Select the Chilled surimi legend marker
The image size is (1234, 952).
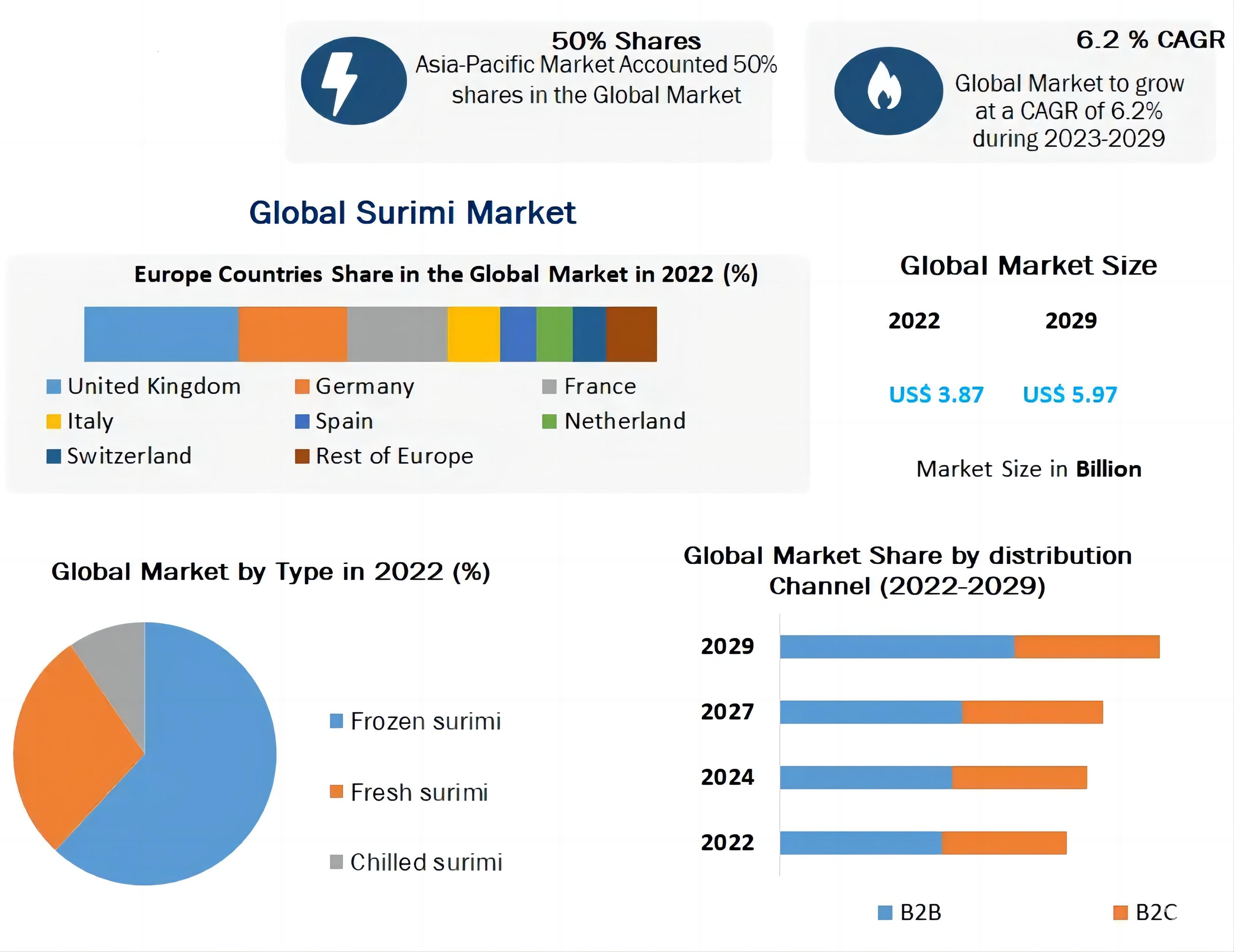[x=336, y=862]
